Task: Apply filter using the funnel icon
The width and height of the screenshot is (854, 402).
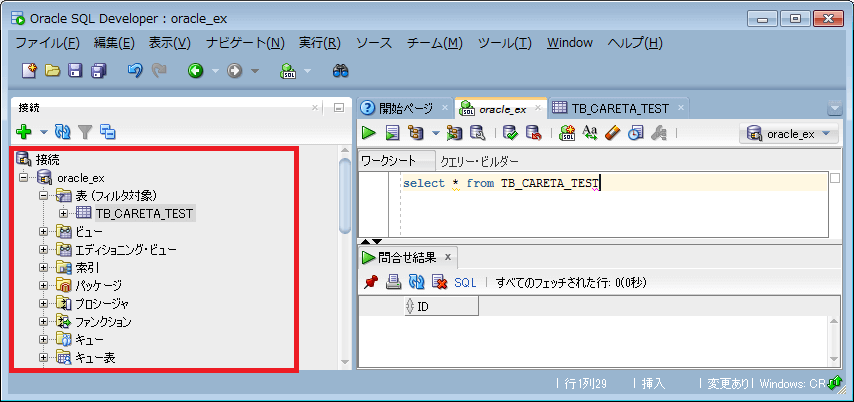Action: pos(86,131)
